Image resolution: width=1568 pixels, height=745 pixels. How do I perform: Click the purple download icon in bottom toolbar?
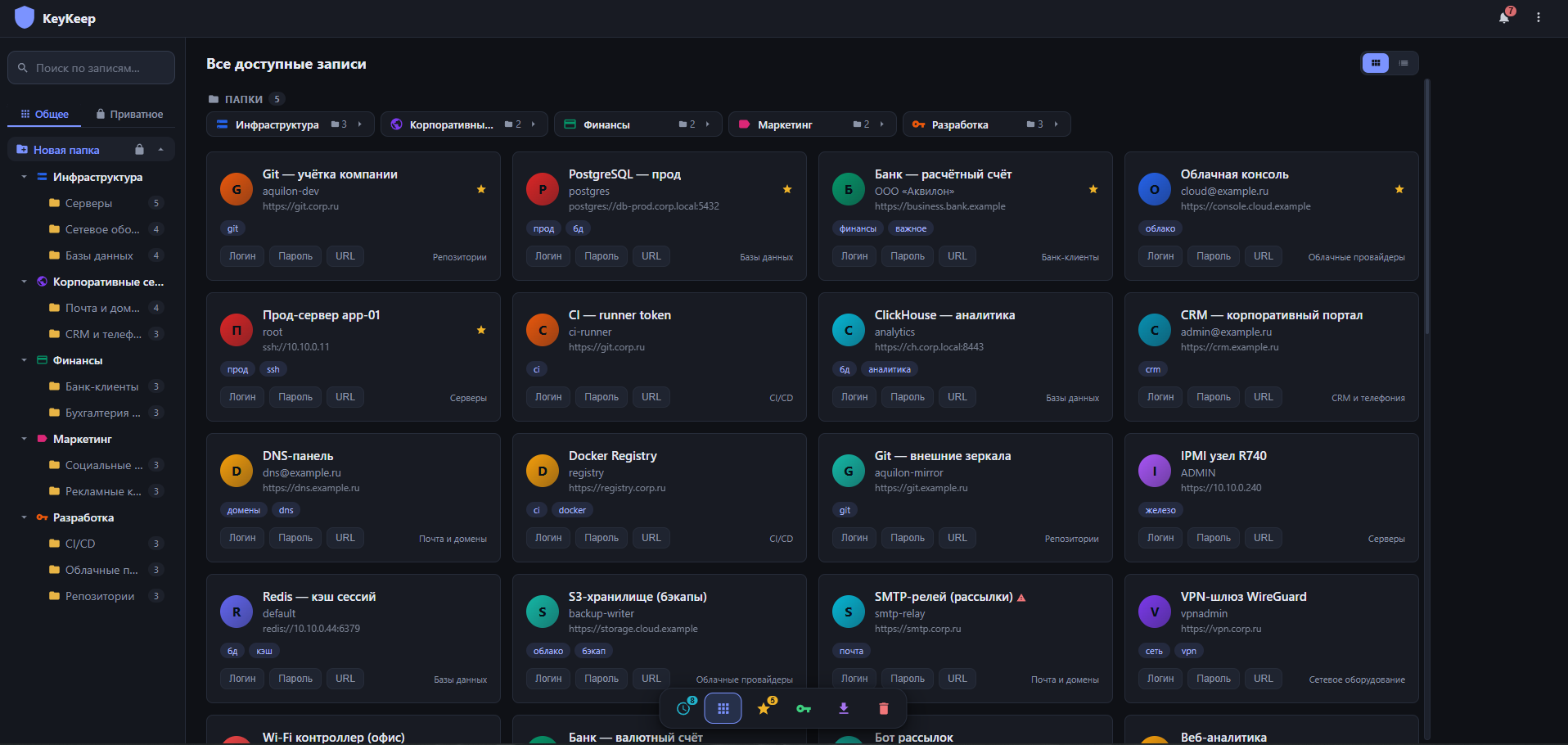click(x=844, y=708)
